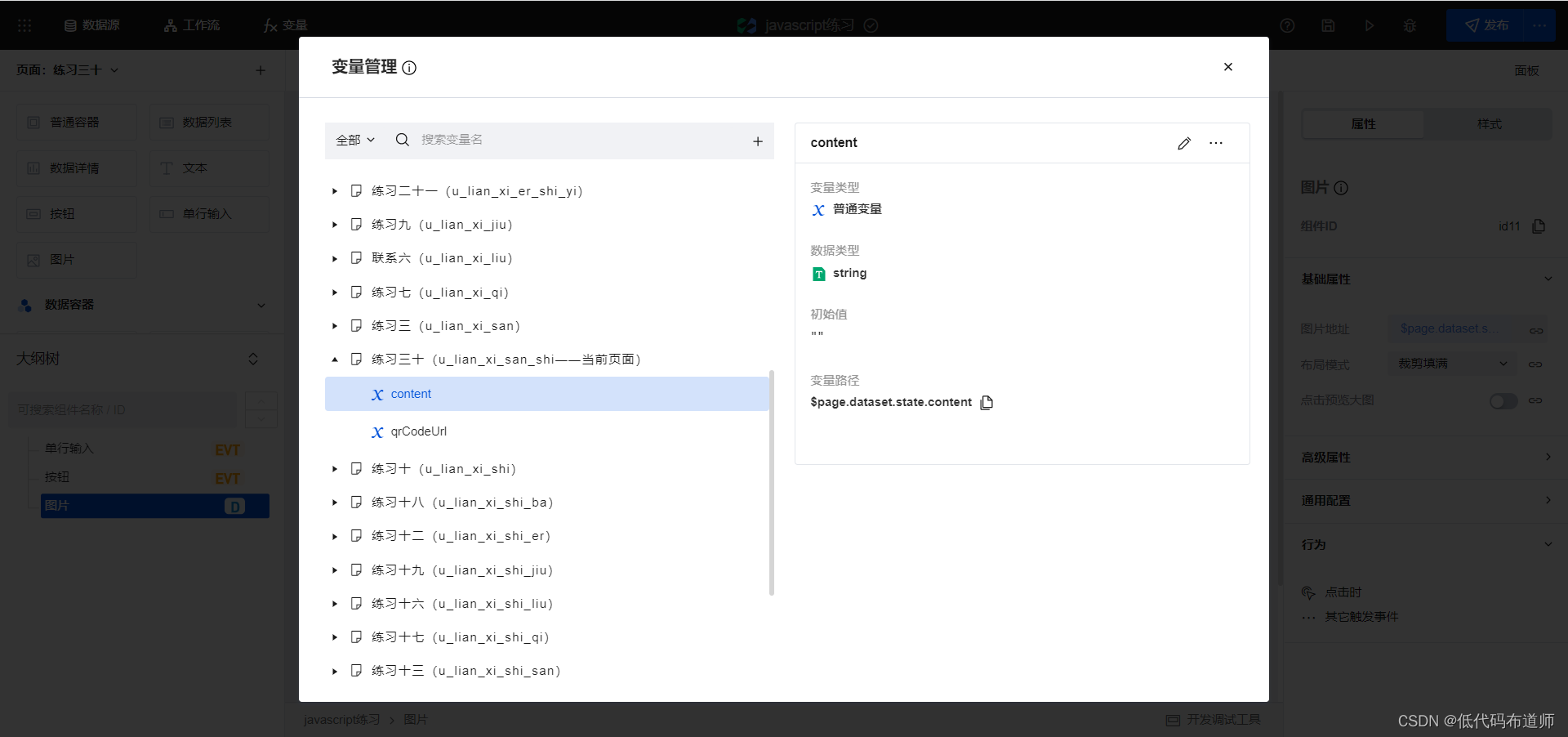Expand 练习七 page node

pyautogui.click(x=335, y=293)
